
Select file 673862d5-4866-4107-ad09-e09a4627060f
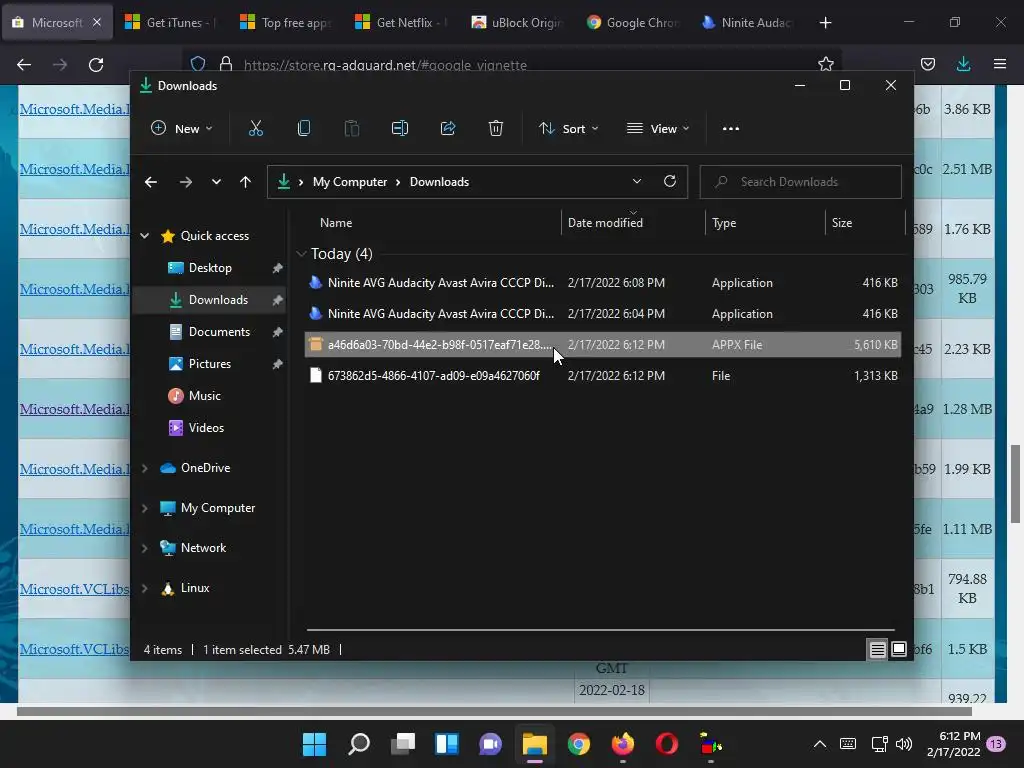click(x=603, y=376)
